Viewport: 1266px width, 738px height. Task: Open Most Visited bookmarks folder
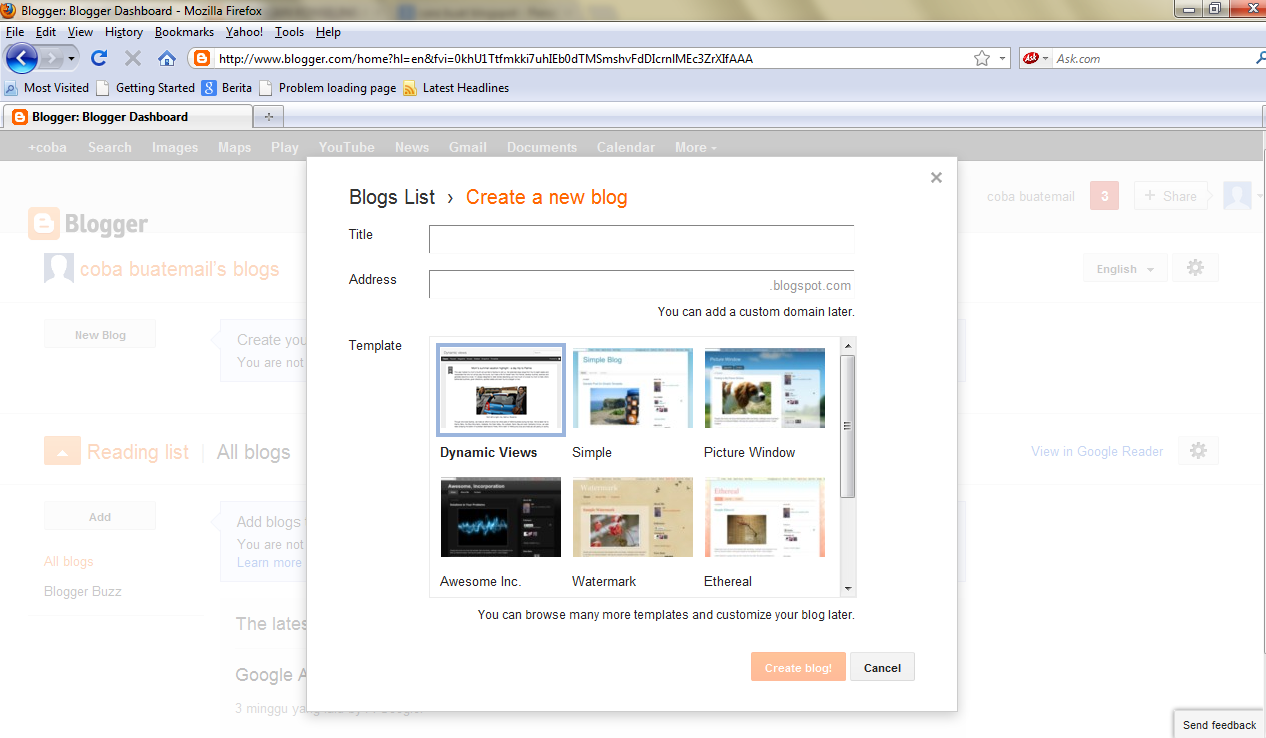[47, 88]
